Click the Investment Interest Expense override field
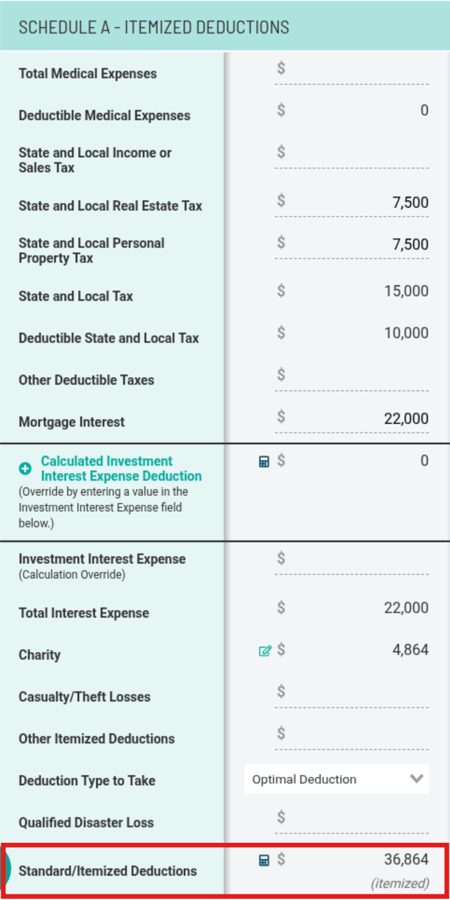 click(352, 560)
